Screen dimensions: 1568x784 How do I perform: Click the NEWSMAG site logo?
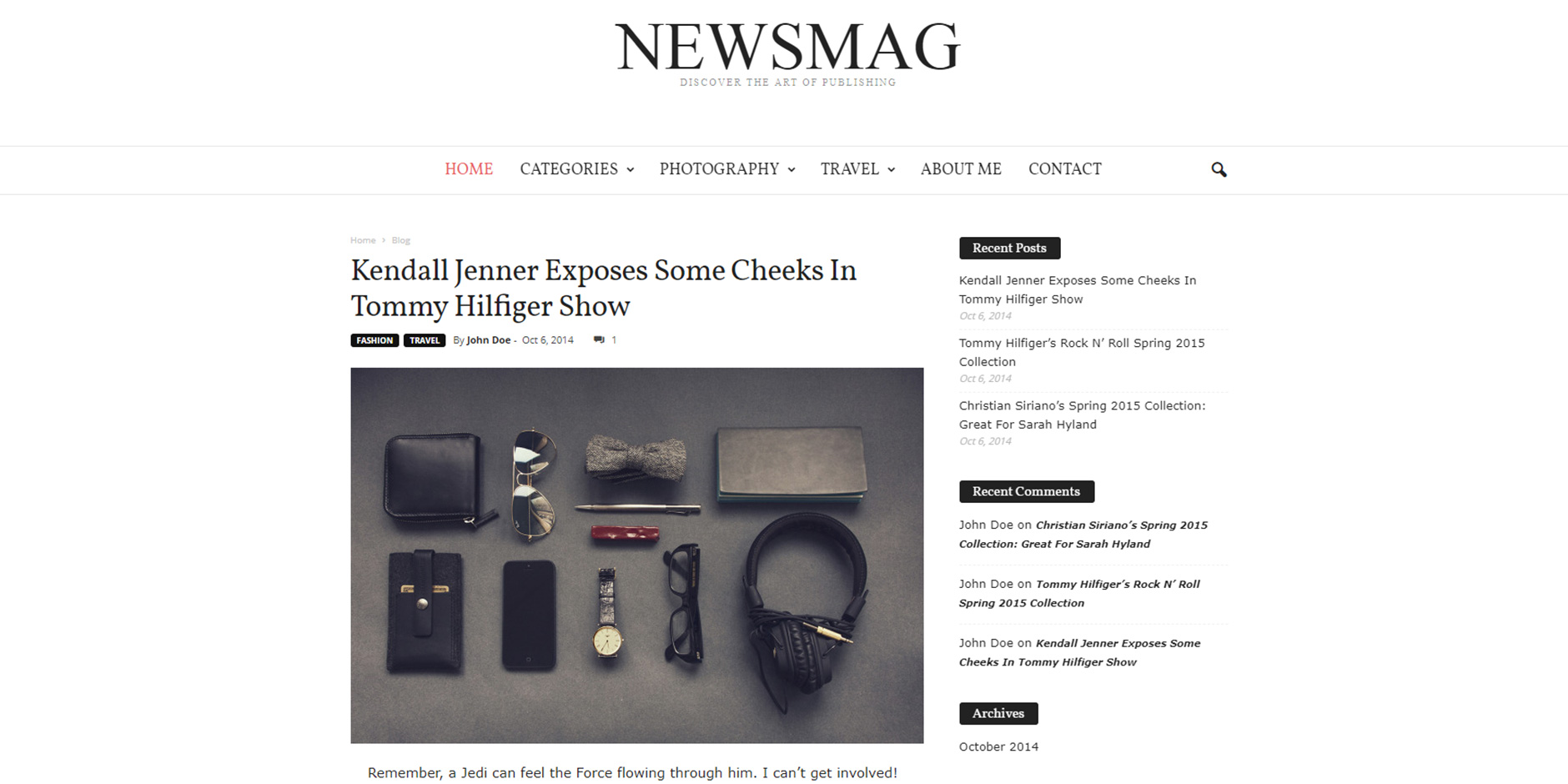[x=787, y=52]
